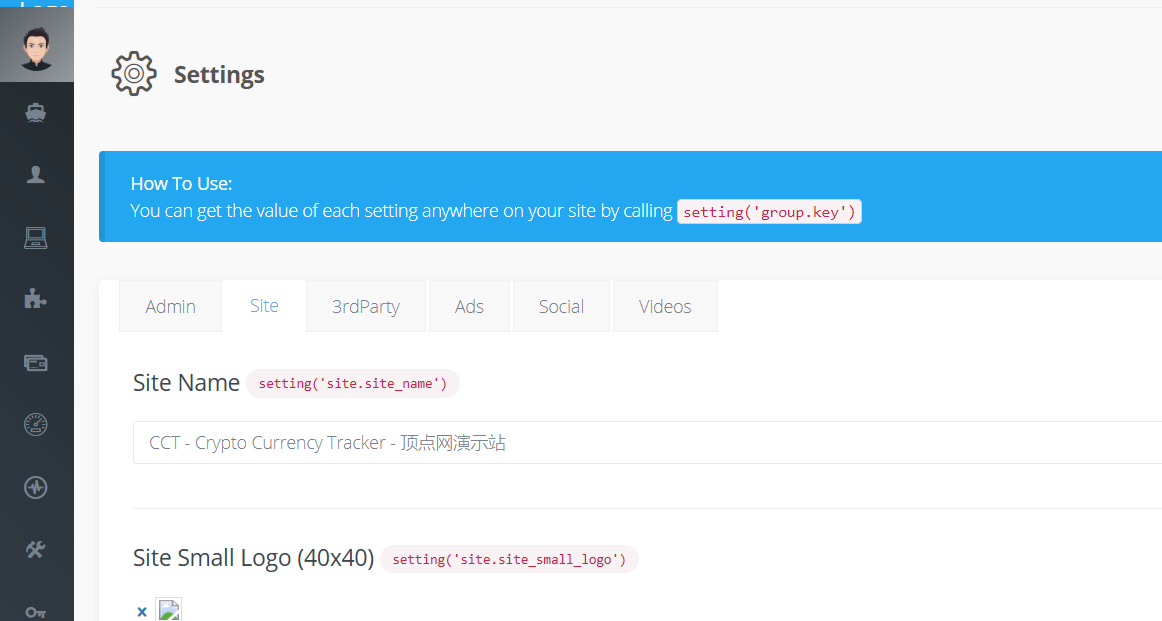The image size is (1162, 621).
Task: Open the puzzle piece plugins icon
Action: [x=36, y=299]
